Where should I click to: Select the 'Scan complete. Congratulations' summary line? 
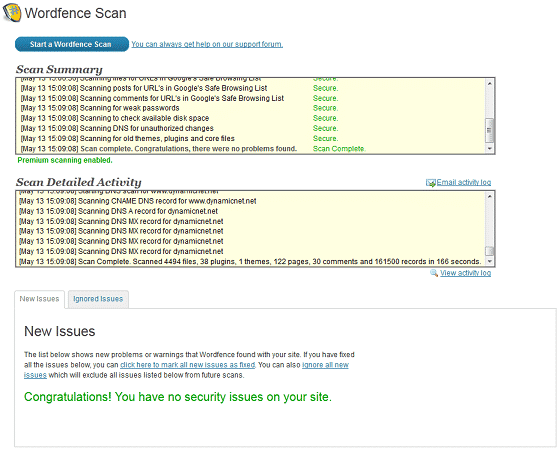[x=159, y=149]
